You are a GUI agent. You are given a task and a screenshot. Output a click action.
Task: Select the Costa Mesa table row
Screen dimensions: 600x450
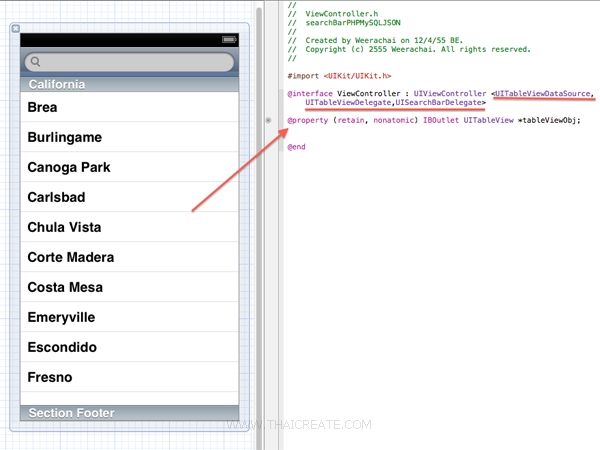click(x=129, y=287)
